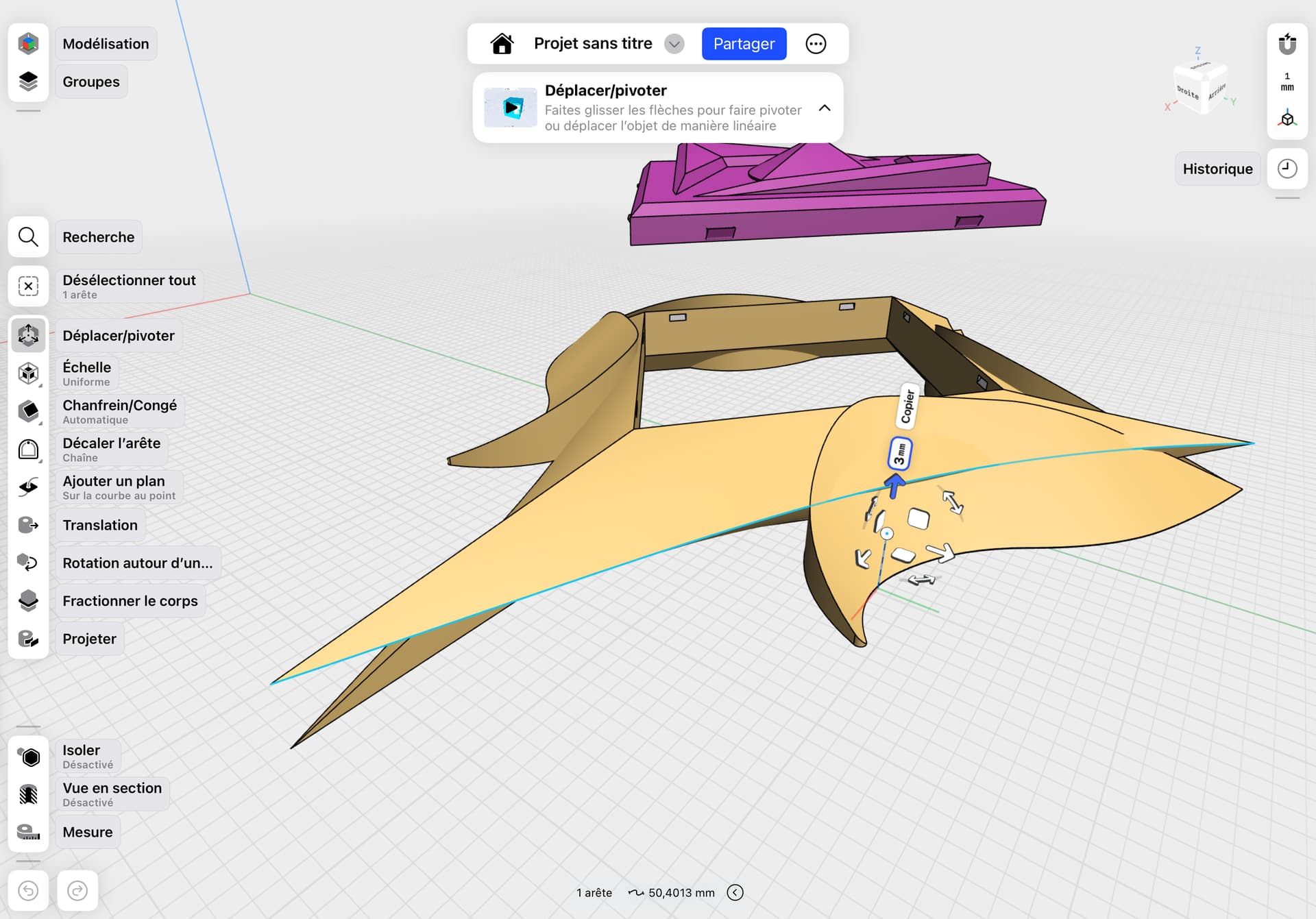Click the 3 mm distance value field
1316x919 pixels.
pos(900,454)
